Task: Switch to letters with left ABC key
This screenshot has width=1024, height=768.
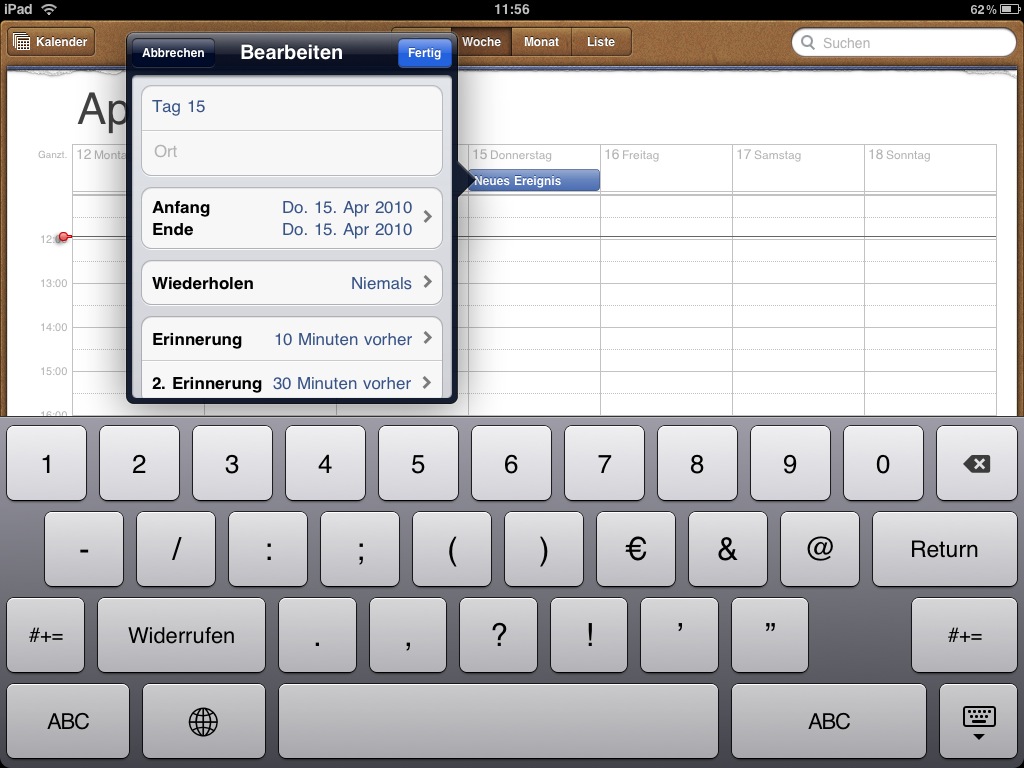Action: 68,721
